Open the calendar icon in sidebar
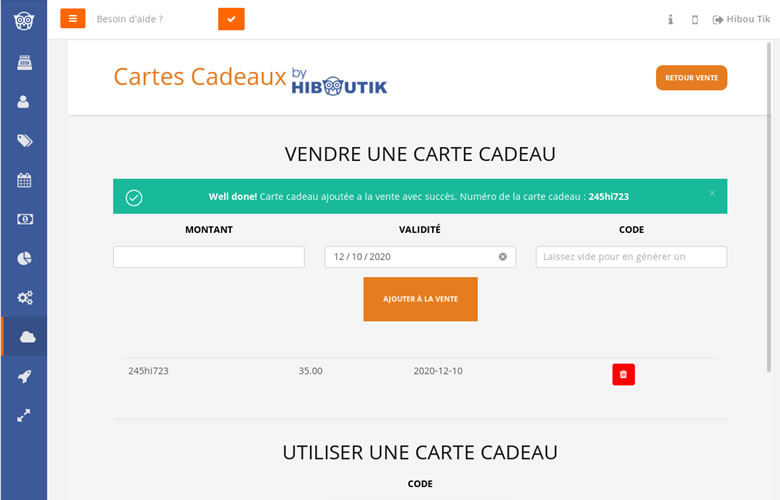 [x=24, y=181]
